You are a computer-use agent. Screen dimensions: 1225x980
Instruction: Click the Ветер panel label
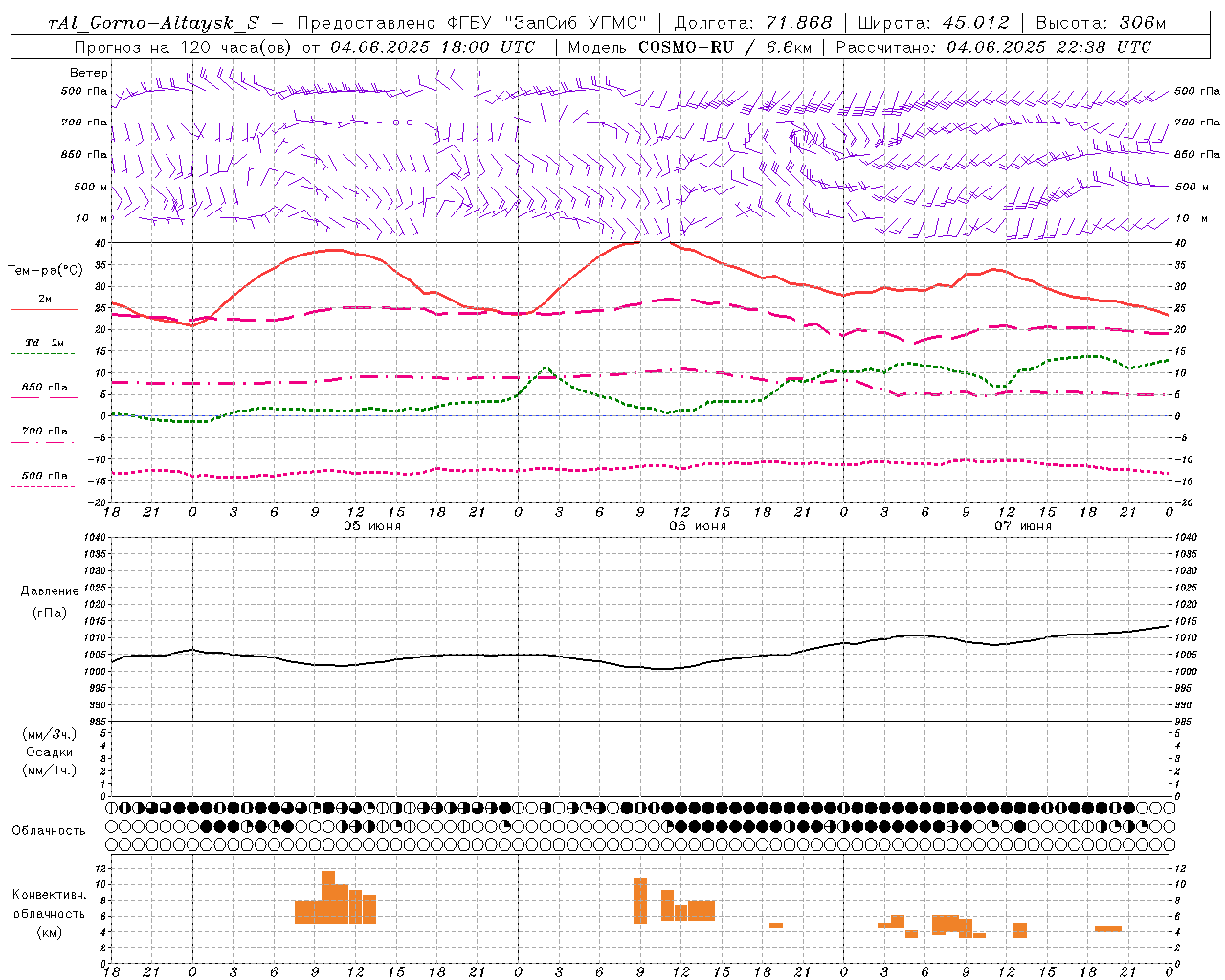tap(89, 73)
